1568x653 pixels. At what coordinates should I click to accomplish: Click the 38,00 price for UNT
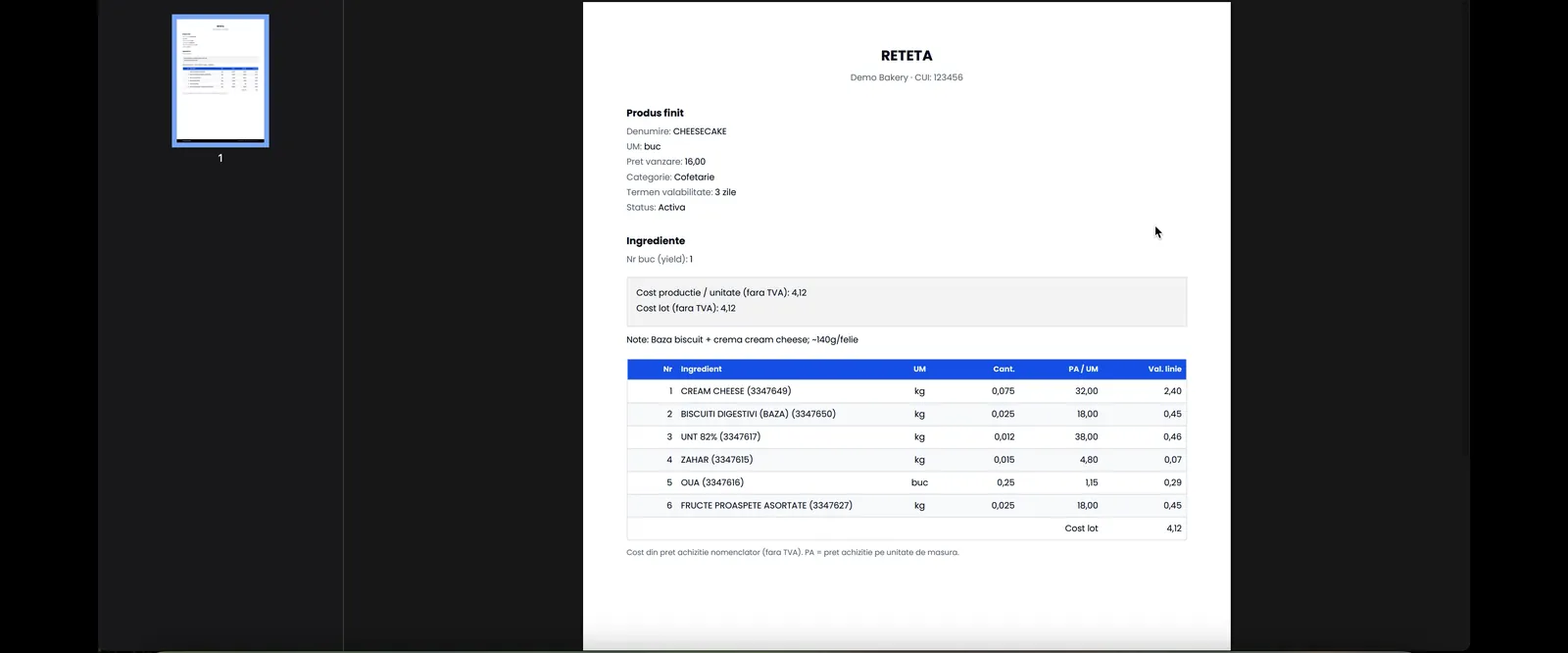click(1086, 437)
